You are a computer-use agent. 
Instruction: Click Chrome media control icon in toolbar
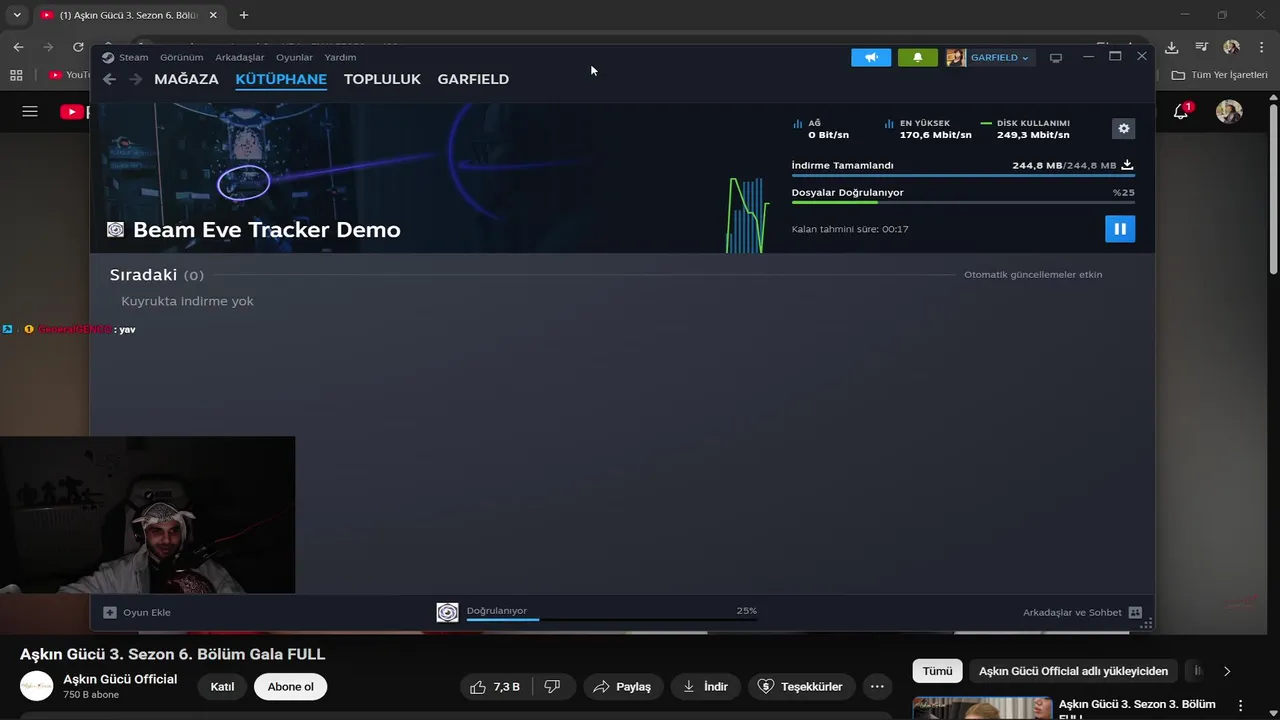coord(1201,47)
